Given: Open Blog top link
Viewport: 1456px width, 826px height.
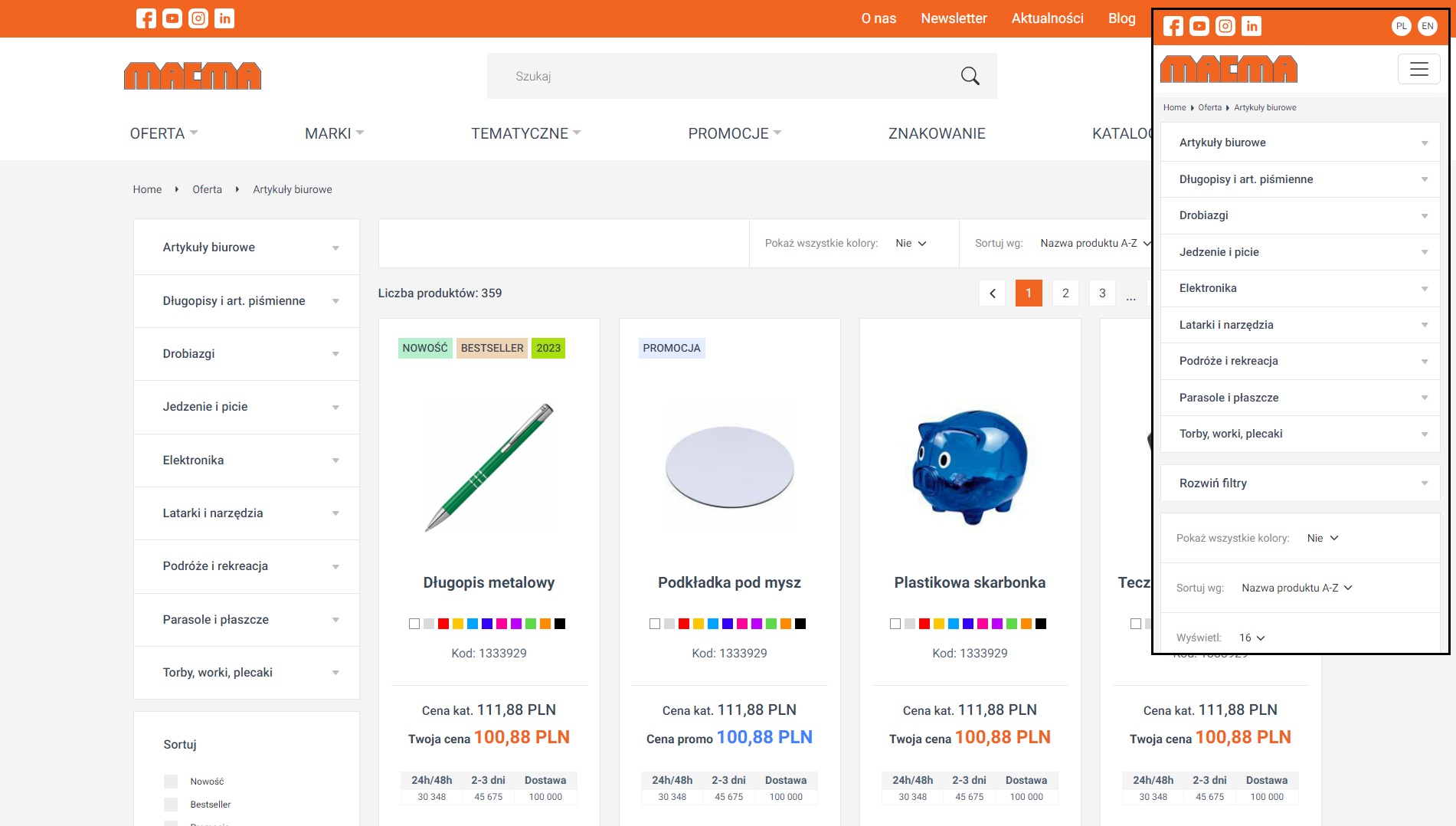Looking at the screenshot, I should tap(1121, 18).
